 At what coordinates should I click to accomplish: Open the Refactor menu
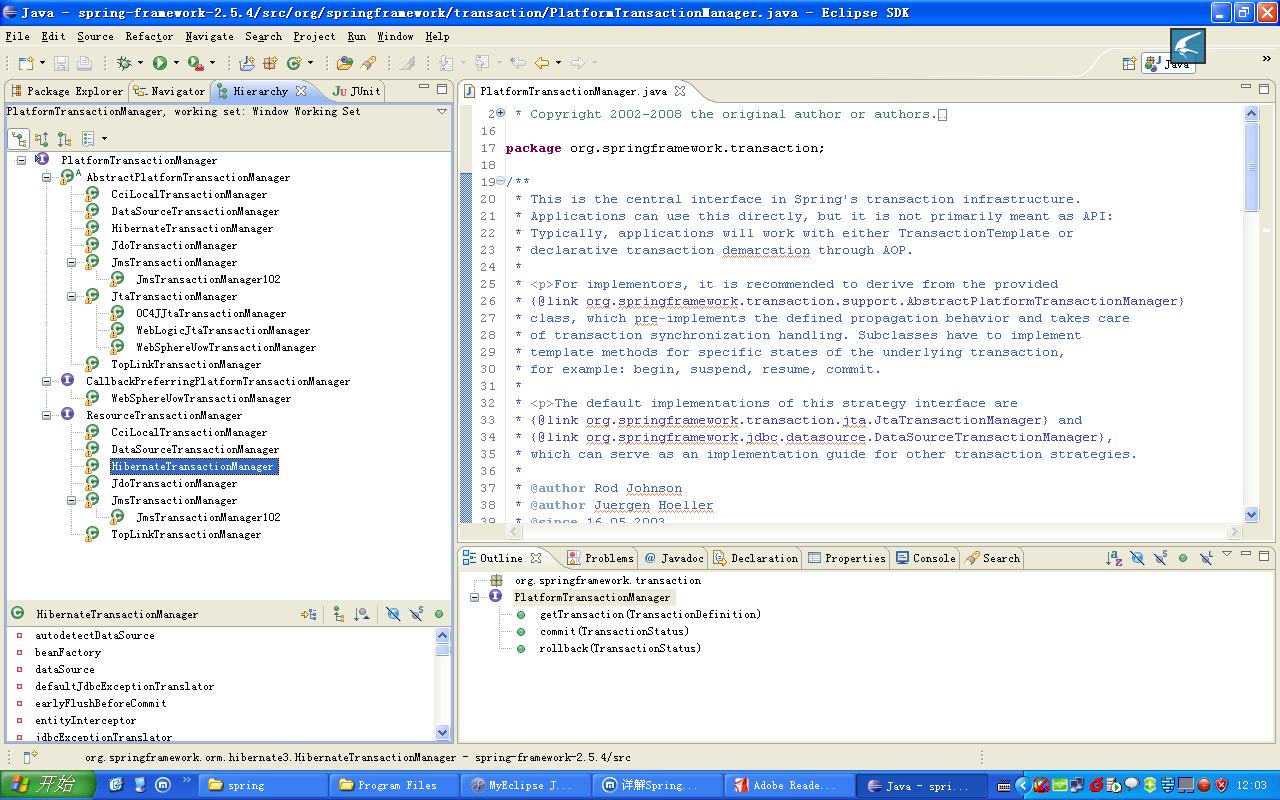coord(149,36)
